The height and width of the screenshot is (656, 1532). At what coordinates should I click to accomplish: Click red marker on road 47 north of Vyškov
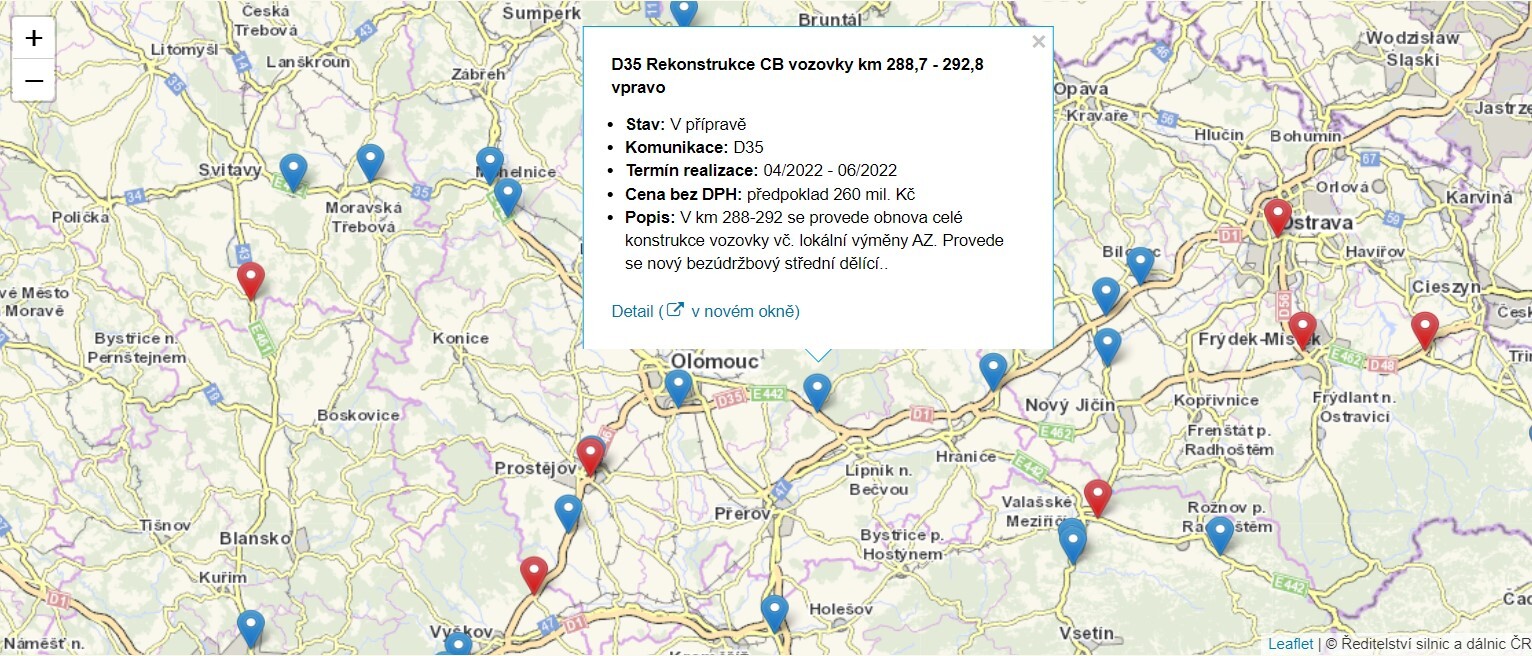535,576
